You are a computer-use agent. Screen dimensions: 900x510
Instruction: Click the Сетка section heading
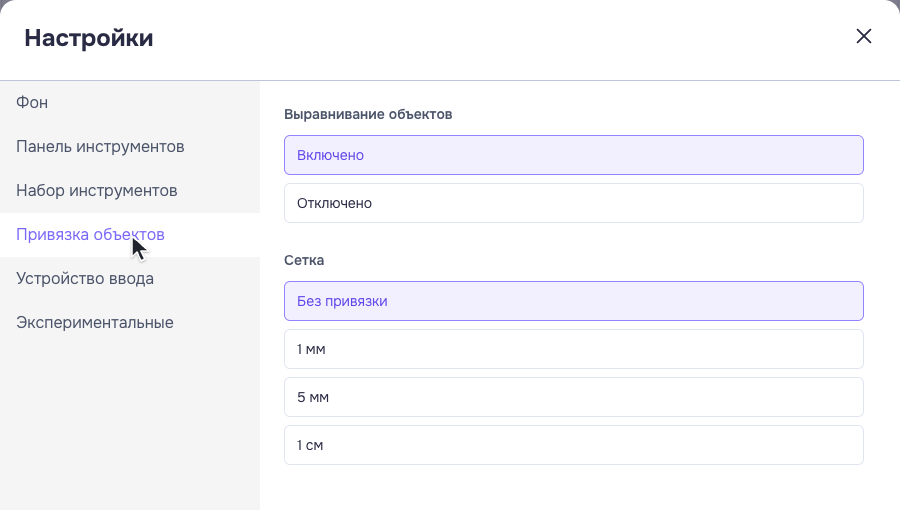pyautogui.click(x=304, y=260)
